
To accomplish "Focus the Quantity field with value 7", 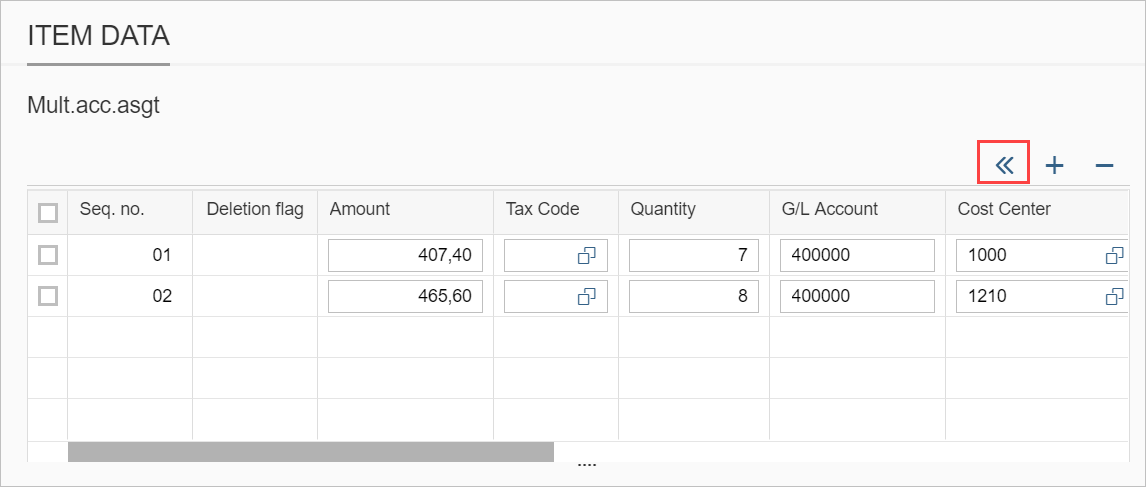I will tap(693, 256).
